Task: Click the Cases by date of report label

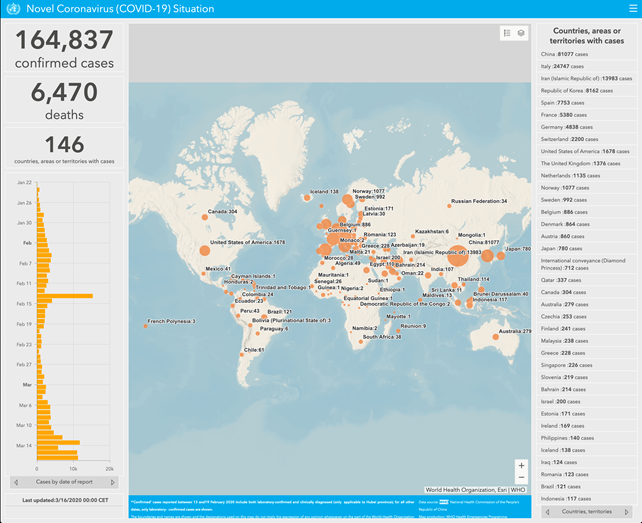Action: coord(64,482)
